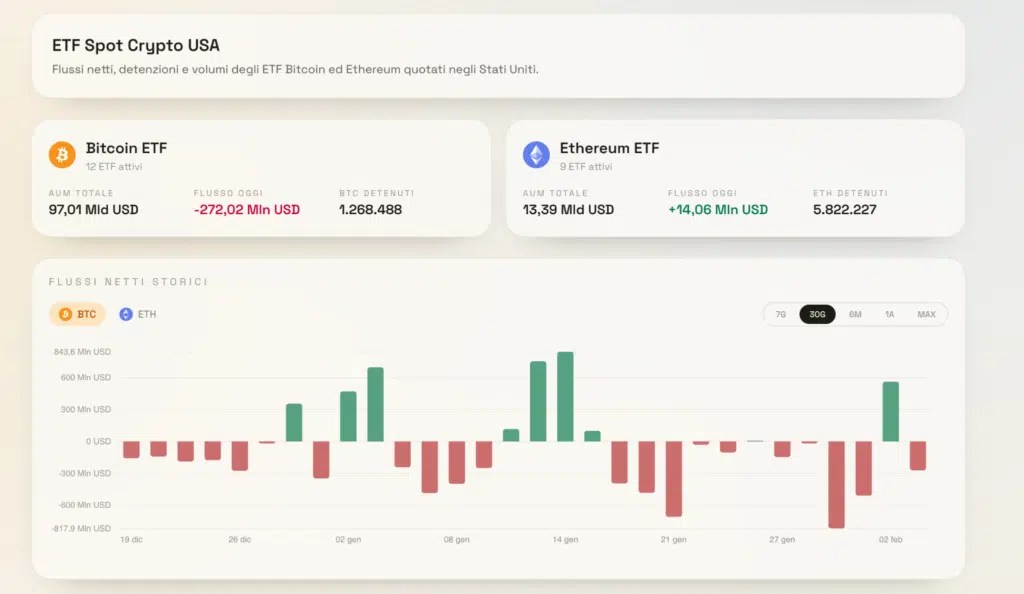Click the BTC detenuti 1.268.488 figure
This screenshot has width=1024, height=594.
click(x=370, y=210)
